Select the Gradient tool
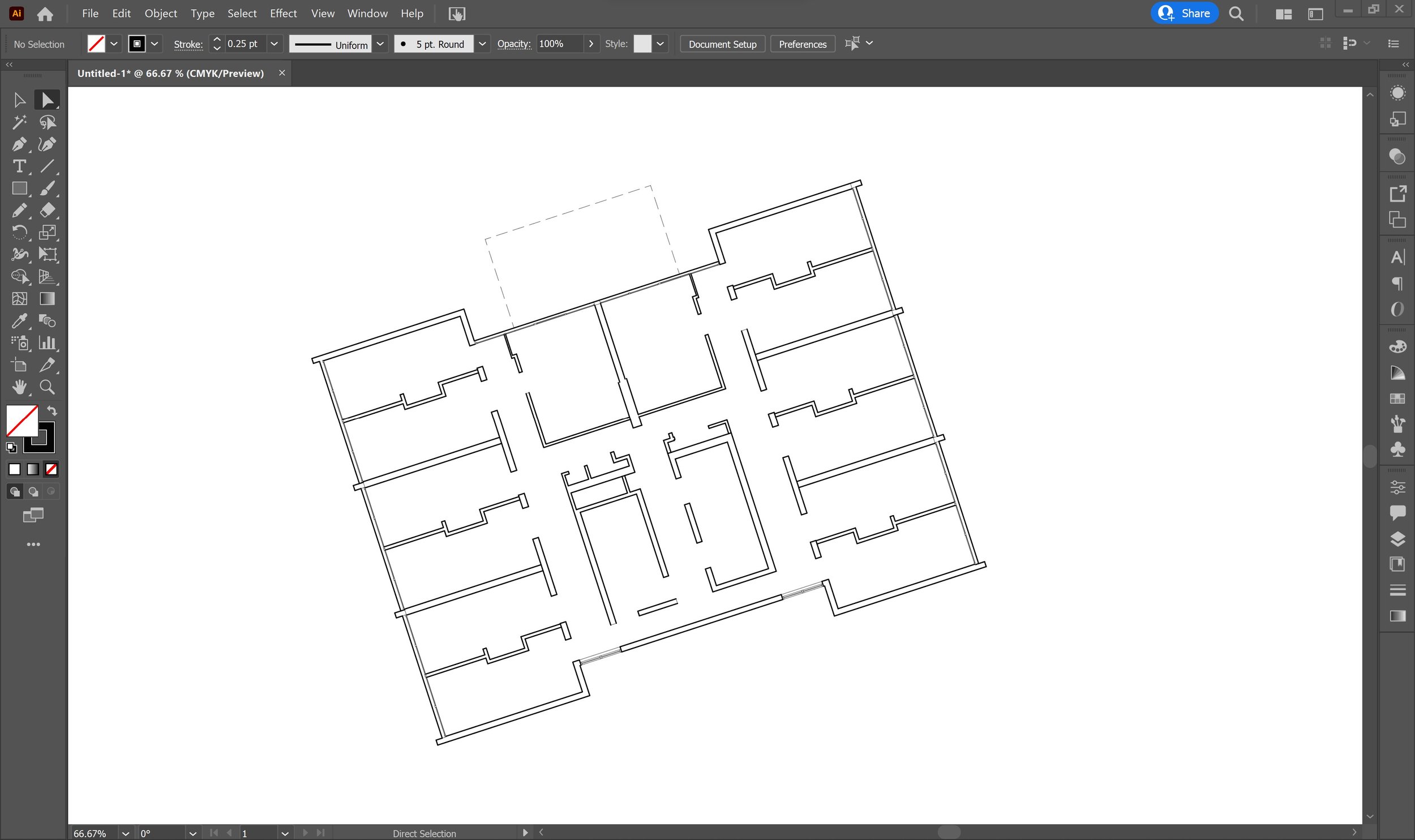Image resolution: width=1415 pixels, height=840 pixels. pos(48,298)
